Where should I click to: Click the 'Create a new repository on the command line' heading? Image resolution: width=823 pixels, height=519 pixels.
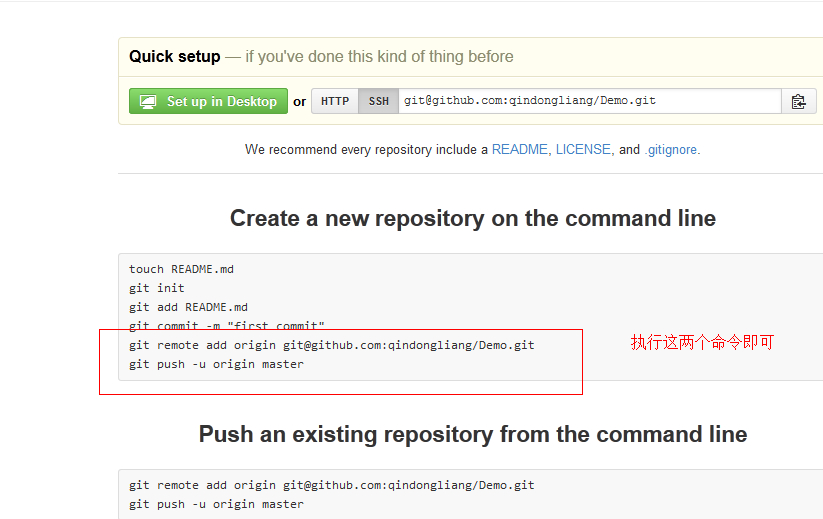tap(473, 218)
